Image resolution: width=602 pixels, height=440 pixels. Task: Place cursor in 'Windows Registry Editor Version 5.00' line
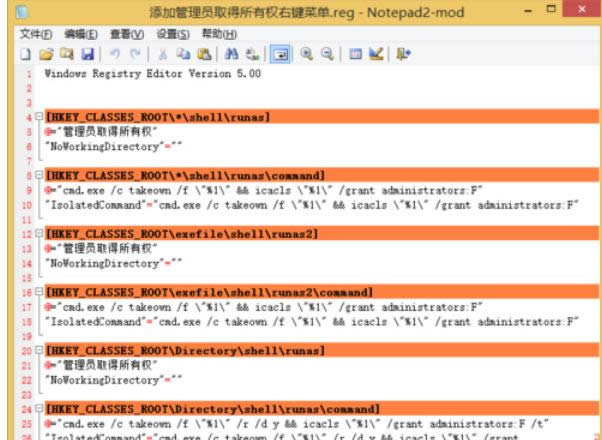(150, 74)
